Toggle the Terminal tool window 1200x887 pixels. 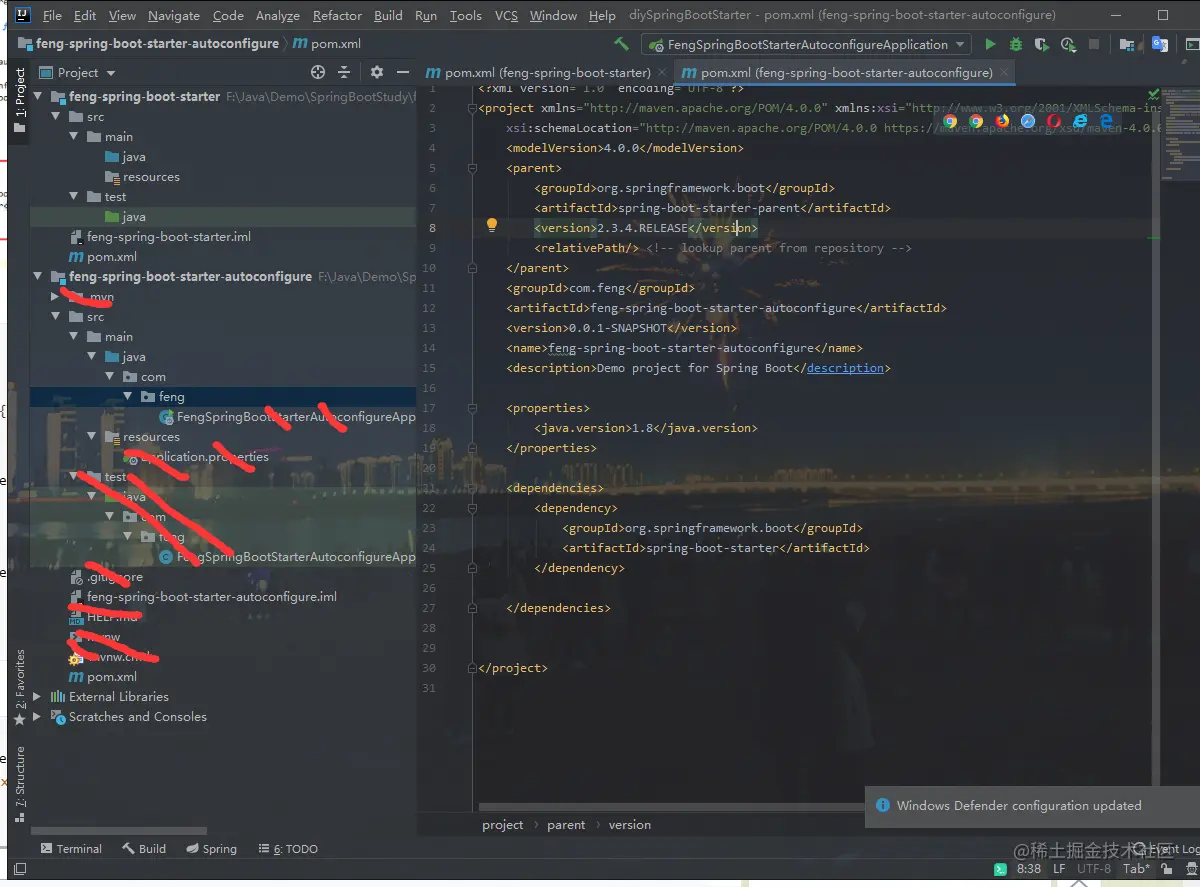click(x=71, y=848)
